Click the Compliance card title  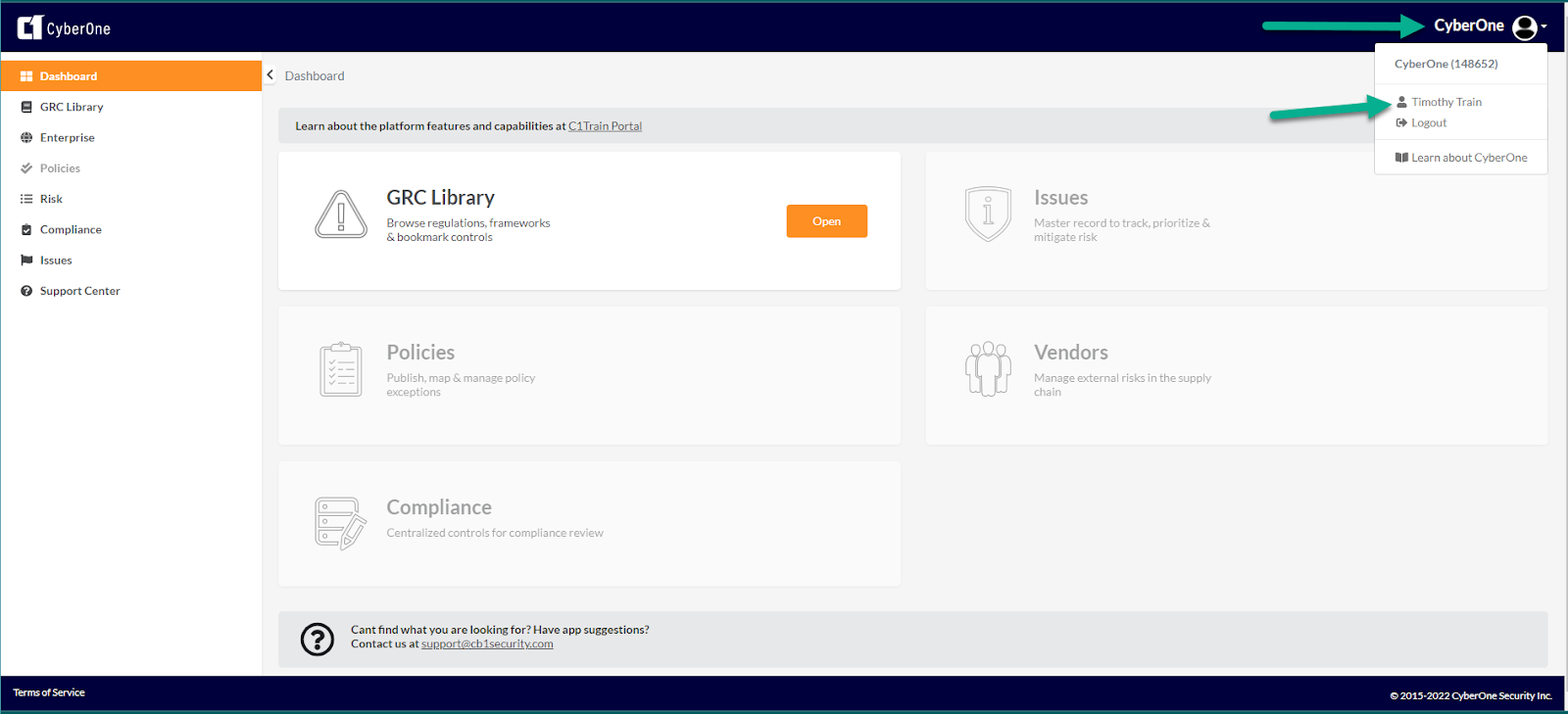tap(439, 507)
